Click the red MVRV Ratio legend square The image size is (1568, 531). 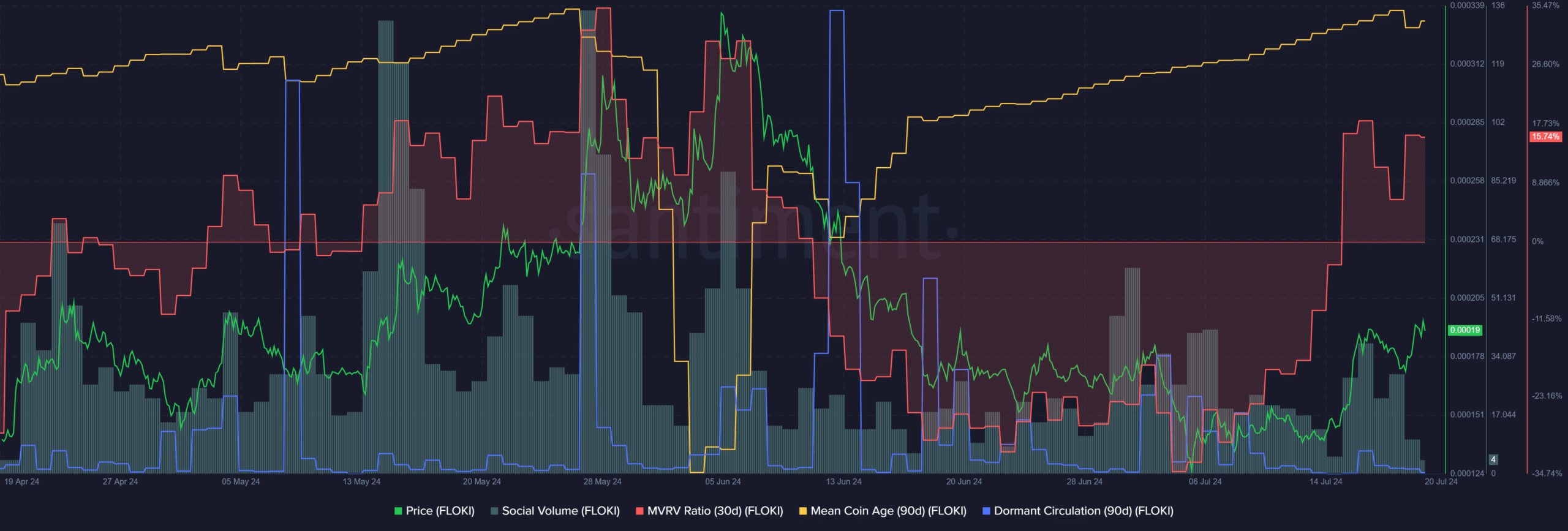point(639,511)
